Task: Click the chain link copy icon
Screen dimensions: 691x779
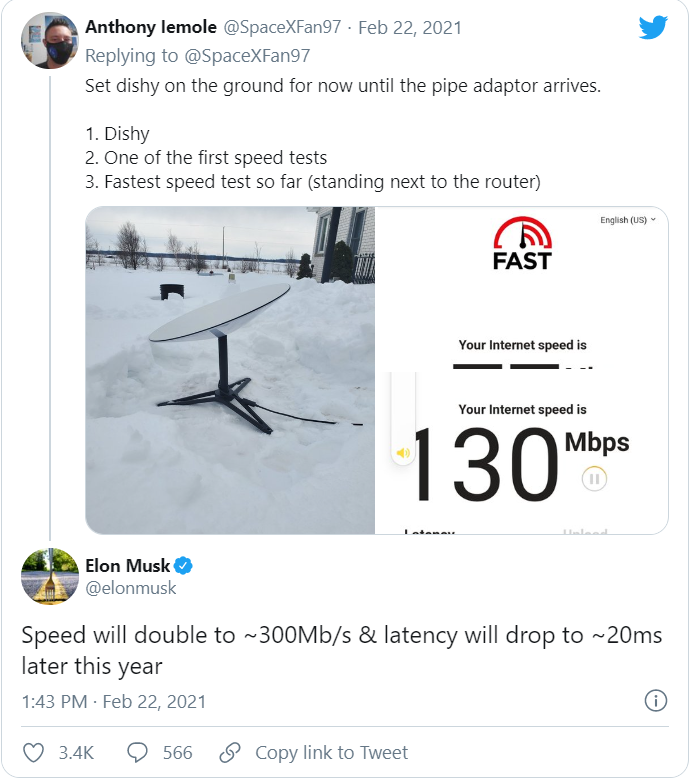Action: (x=230, y=752)
